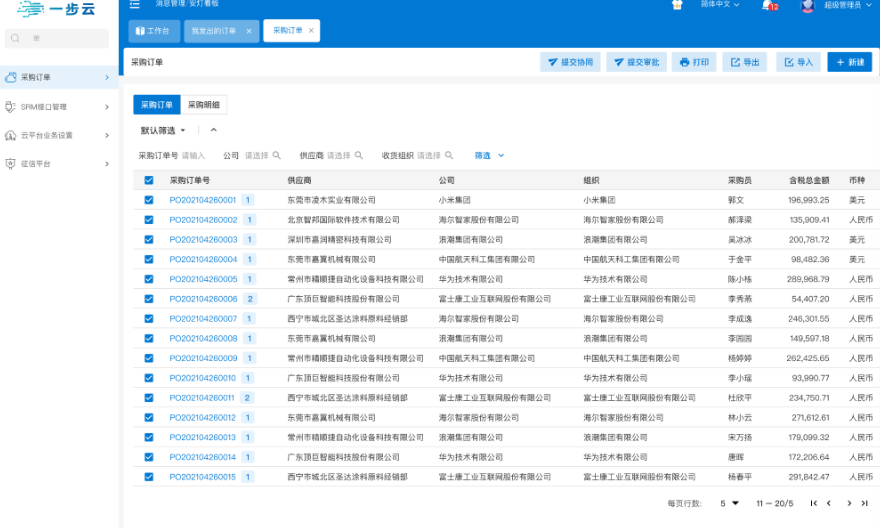Screen dimensions: 880x528
Task: Click the hamburger menu icon in top bar
Action: tap(134, 5)
